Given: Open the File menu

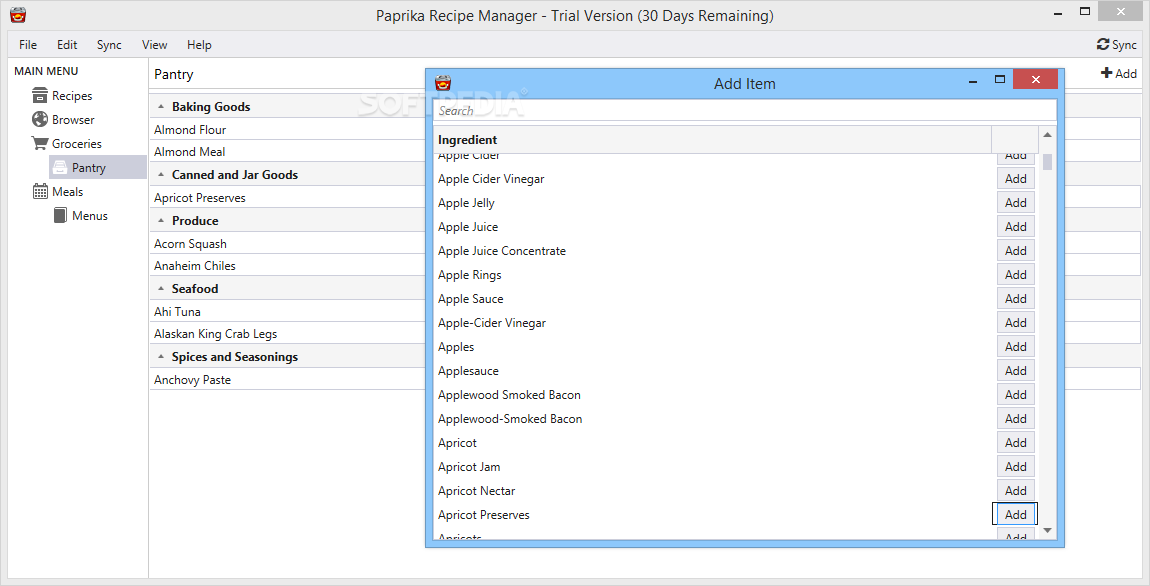Looking at the screenshot, I should [x=28, y=45].
